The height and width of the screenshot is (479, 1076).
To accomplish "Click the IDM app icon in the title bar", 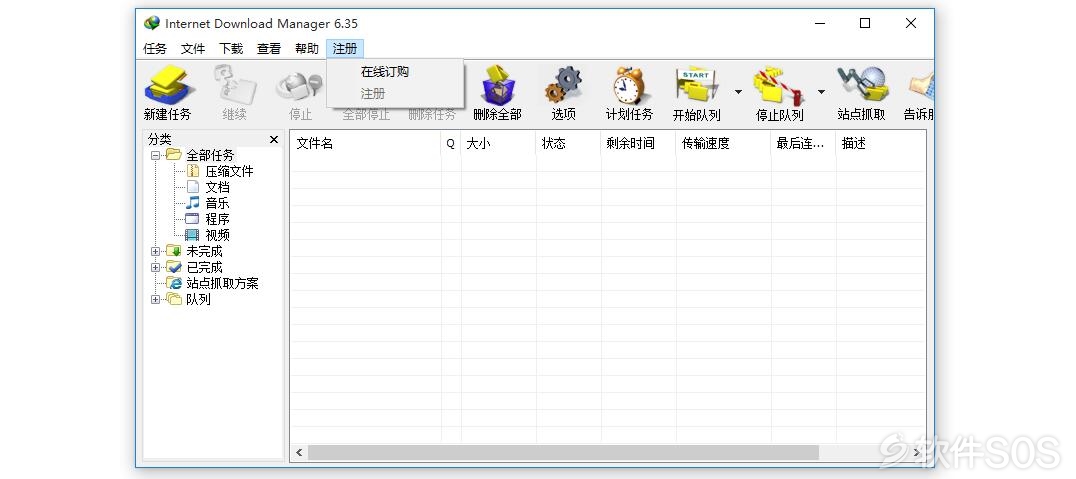I will pyautogui.click(x=152, y=23).
